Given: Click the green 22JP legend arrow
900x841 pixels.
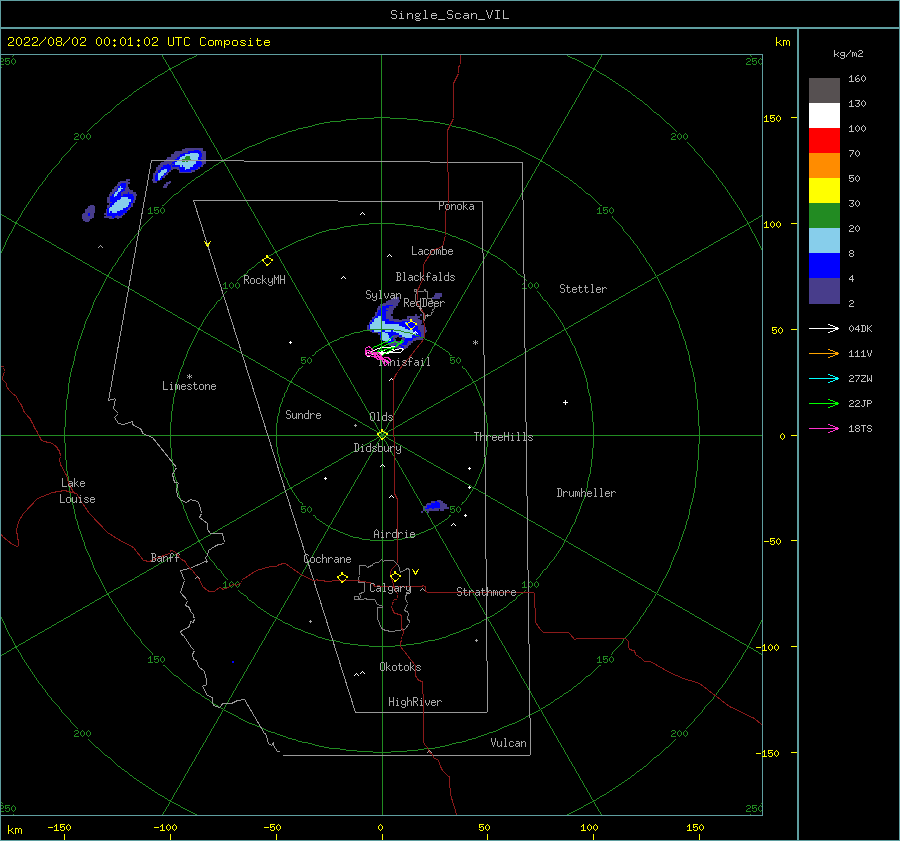Looking at the screenshot, I should coord(824,404).
